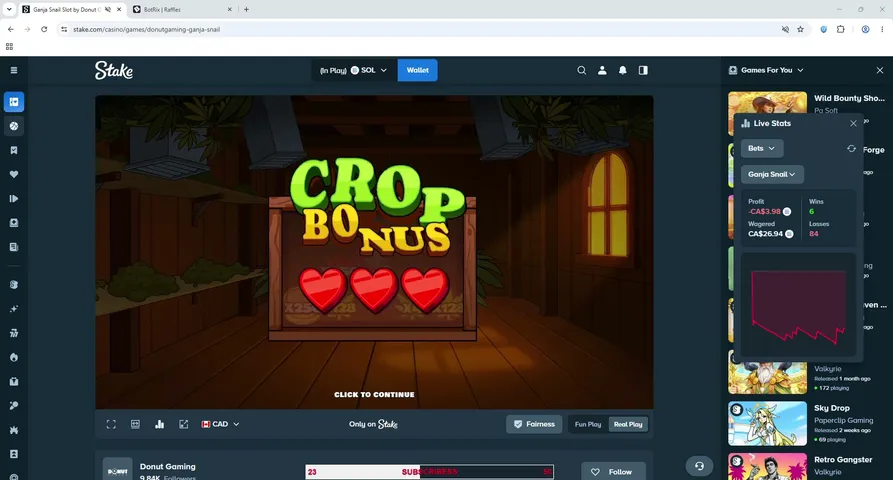The image size is (893, 480).
Task: Enter fullscreen mode for the game
Action: click(x=111, y=424)
